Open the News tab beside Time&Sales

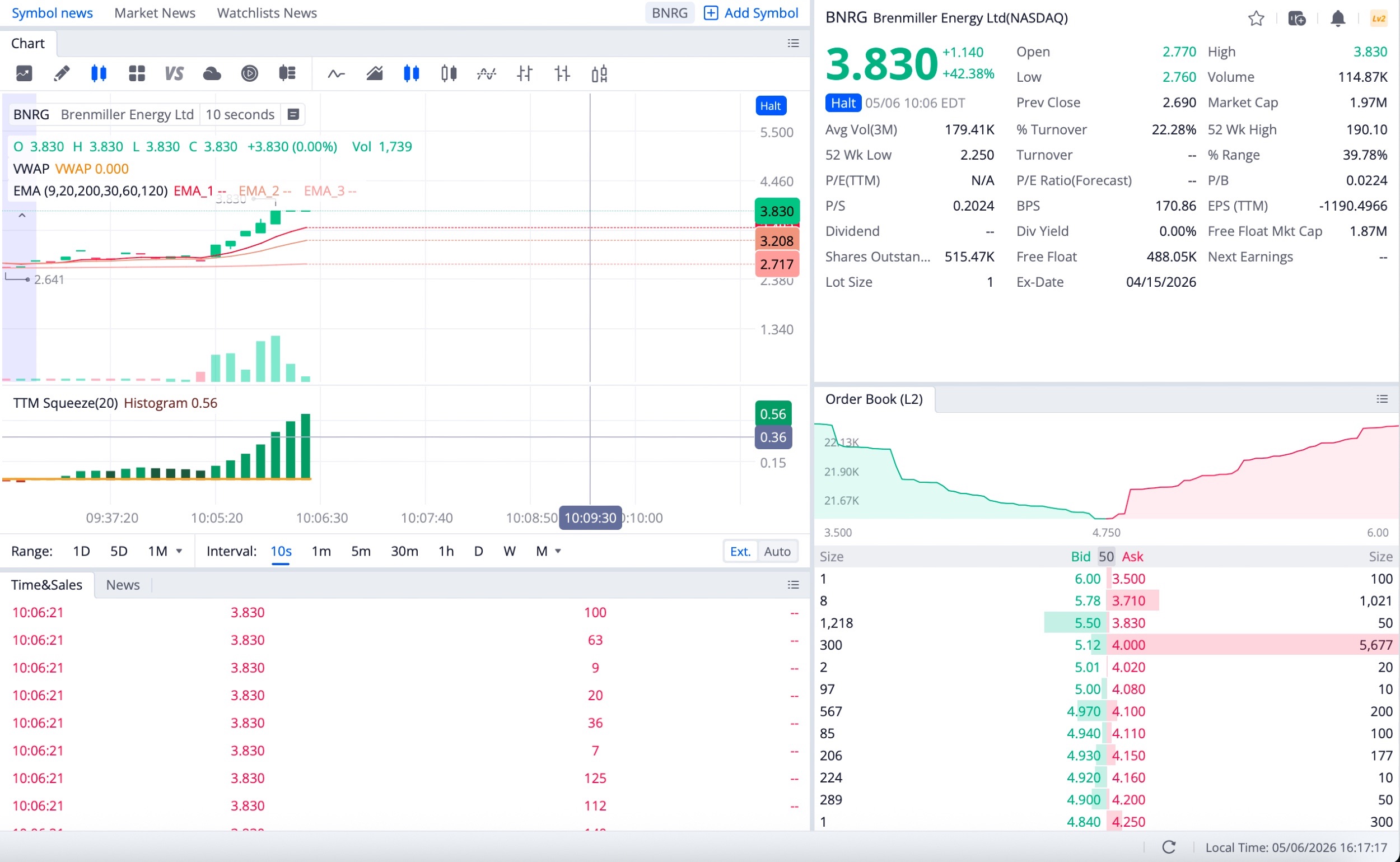point(123,585)
